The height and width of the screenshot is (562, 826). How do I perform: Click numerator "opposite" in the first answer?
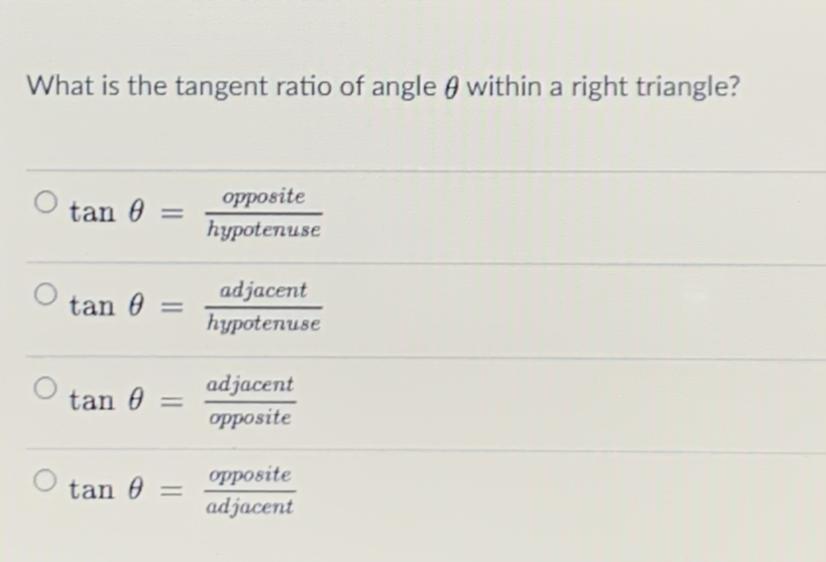point(264,196)
